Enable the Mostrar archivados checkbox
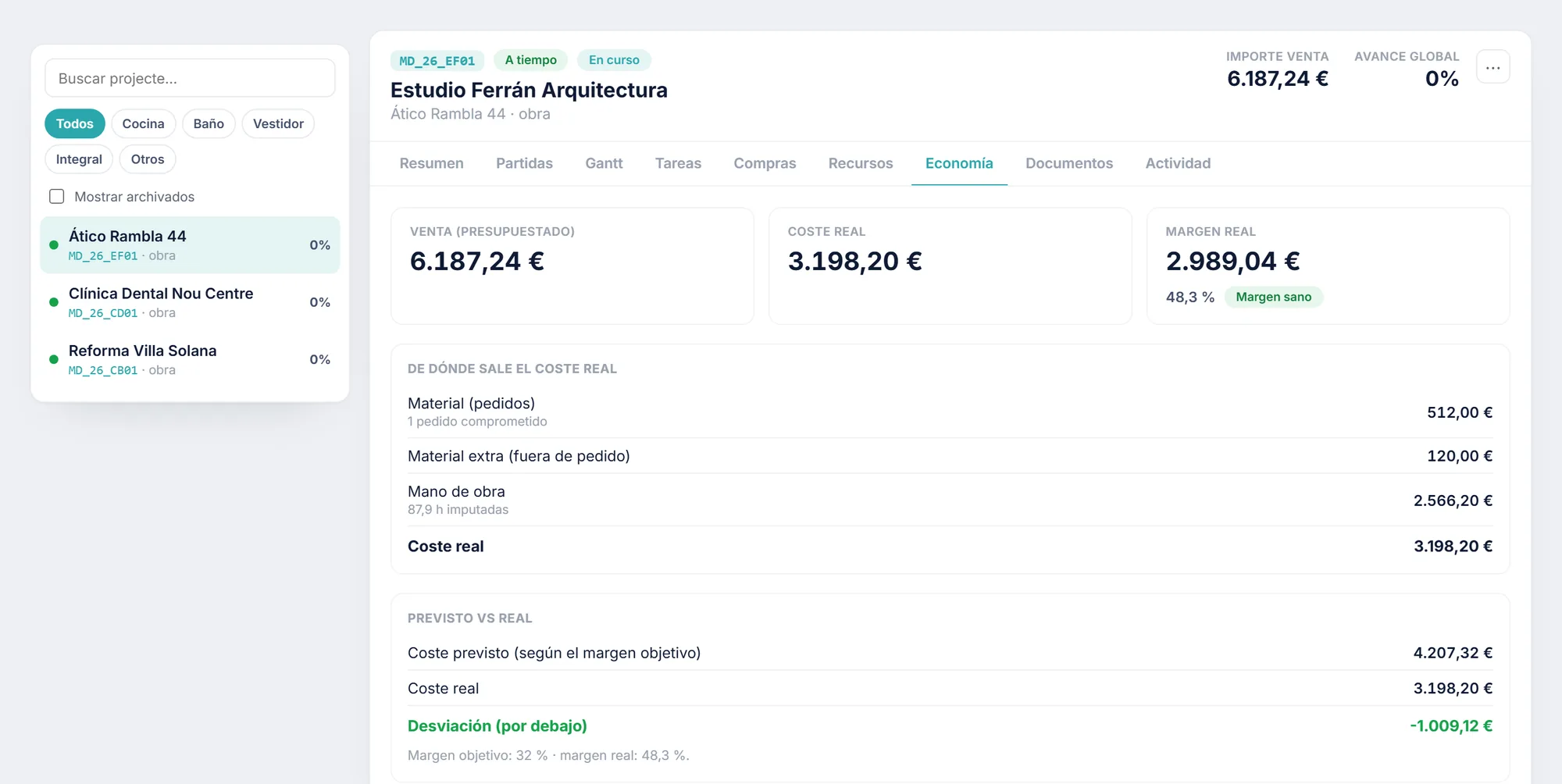Screen dimensions: 1562x784 [x=56, y=197]
